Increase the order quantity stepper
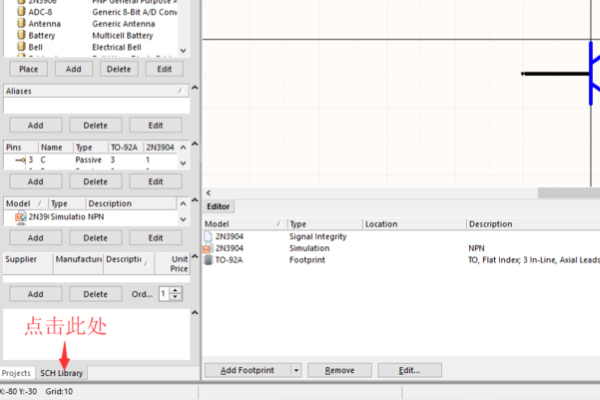The height and width of the screenshot is (400, 600). [x=175, y=291]
